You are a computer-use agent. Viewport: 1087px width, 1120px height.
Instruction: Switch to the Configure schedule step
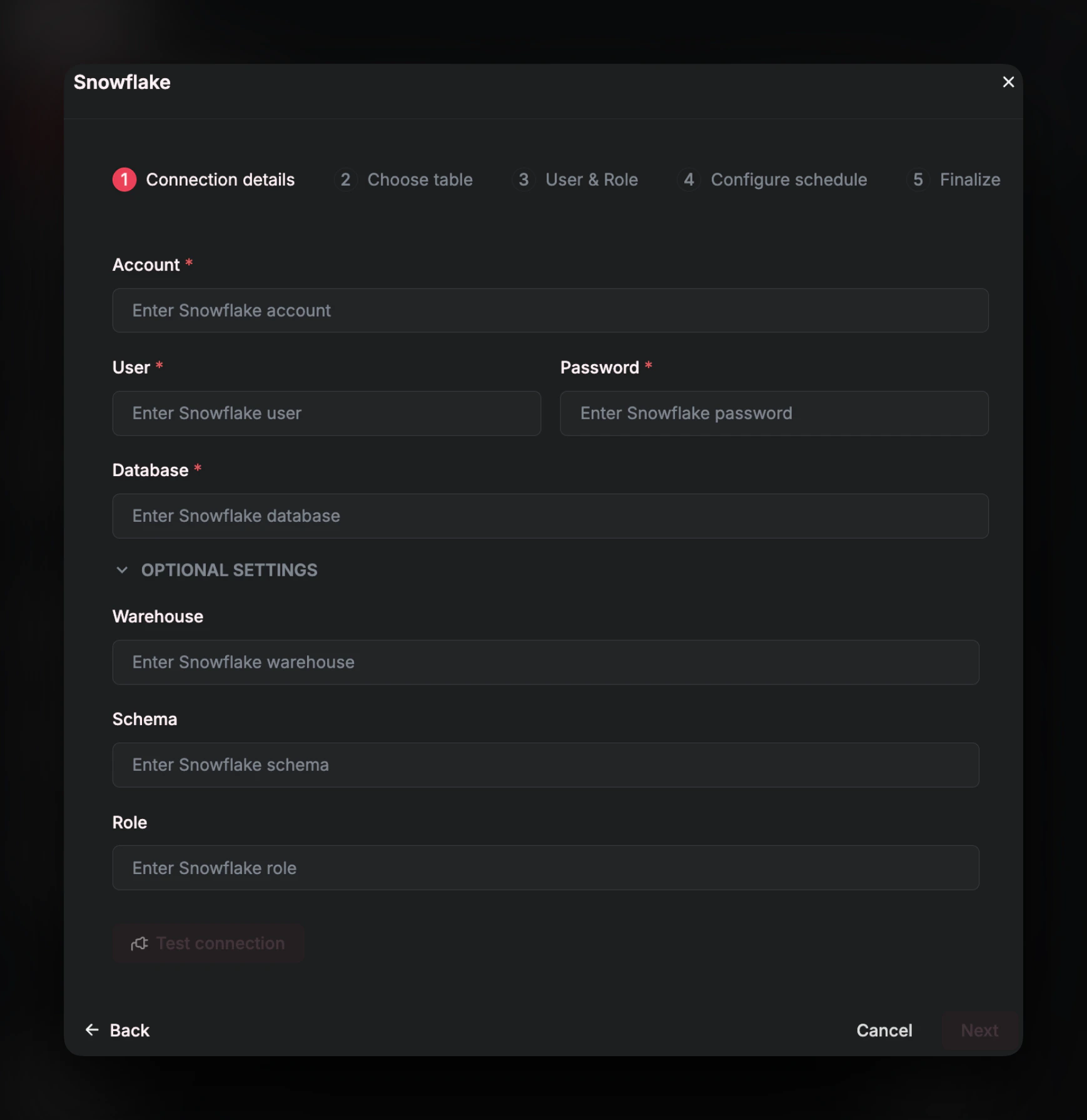(x=772, y=180)
